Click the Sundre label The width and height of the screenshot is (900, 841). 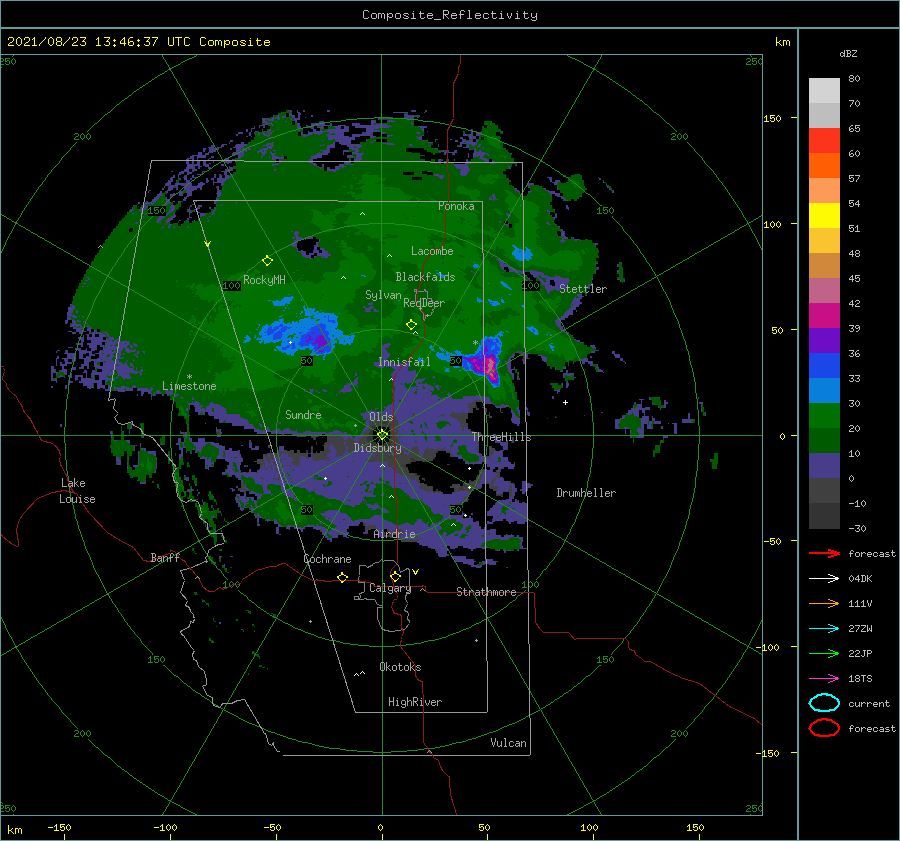(303, 414)
